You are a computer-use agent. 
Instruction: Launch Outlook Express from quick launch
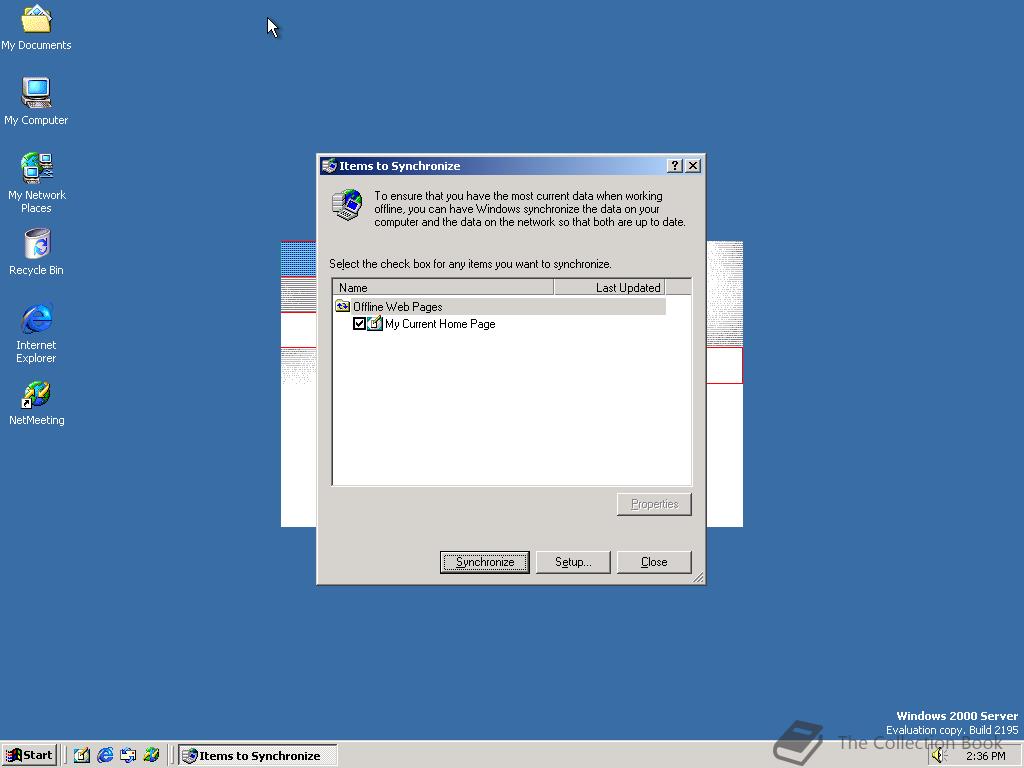pyautogui.click(x=128, y=755)
